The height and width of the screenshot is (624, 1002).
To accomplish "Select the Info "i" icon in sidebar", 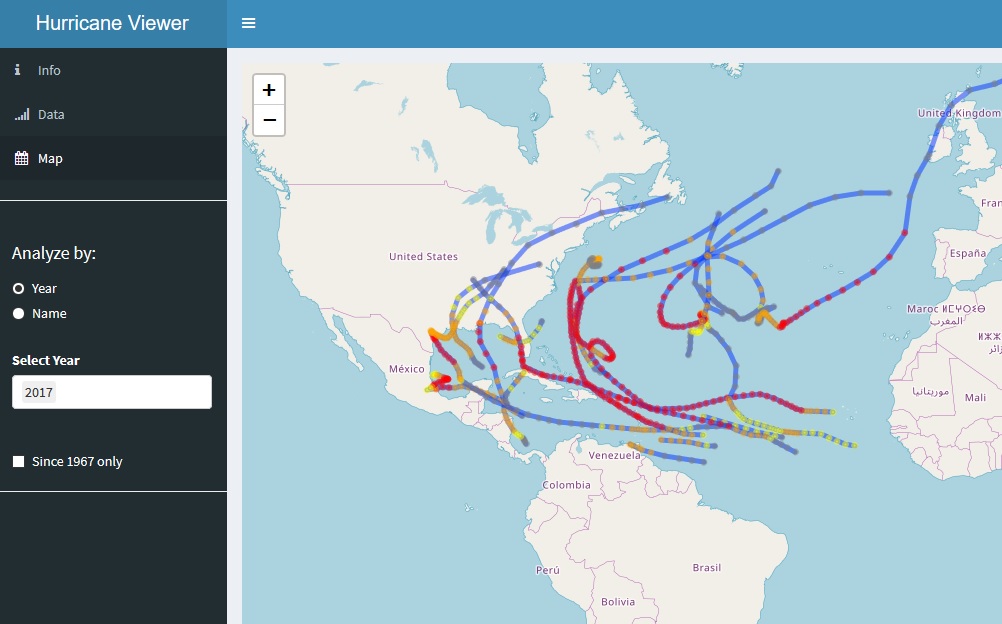I will click(16, 70).
